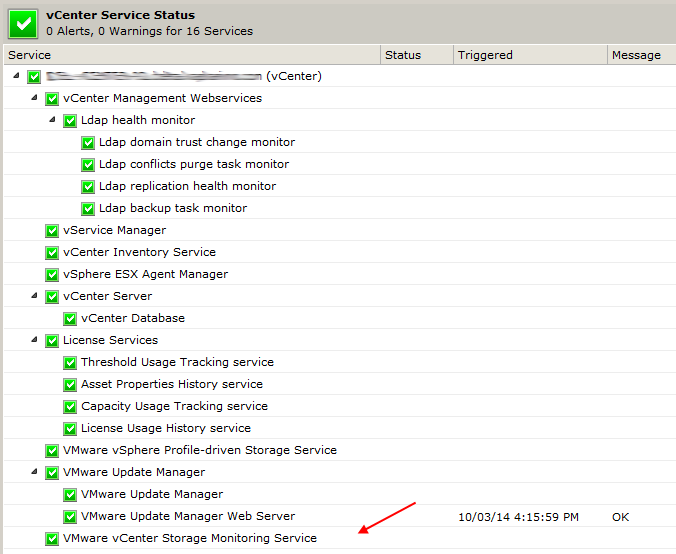This screenshot has width=676, height=554.
Task: Select VMware vCenter Storage Monitoring Service row
Action: pos(340,538)
